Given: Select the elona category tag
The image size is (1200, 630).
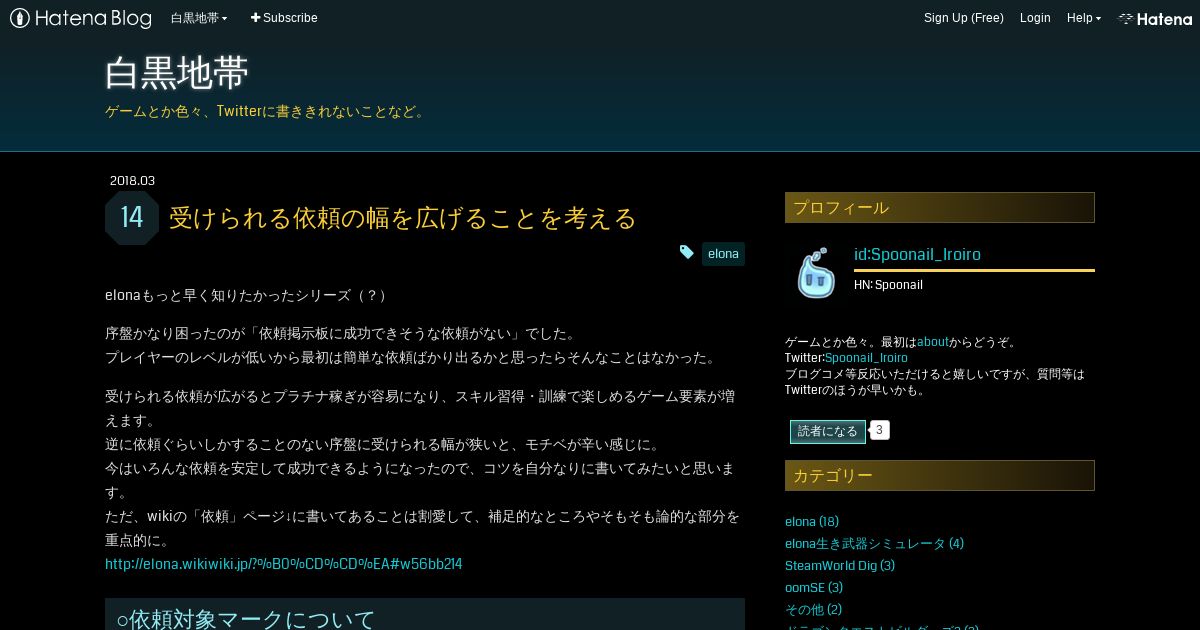Looking at the screenshot, I should [x=723, y=254].
